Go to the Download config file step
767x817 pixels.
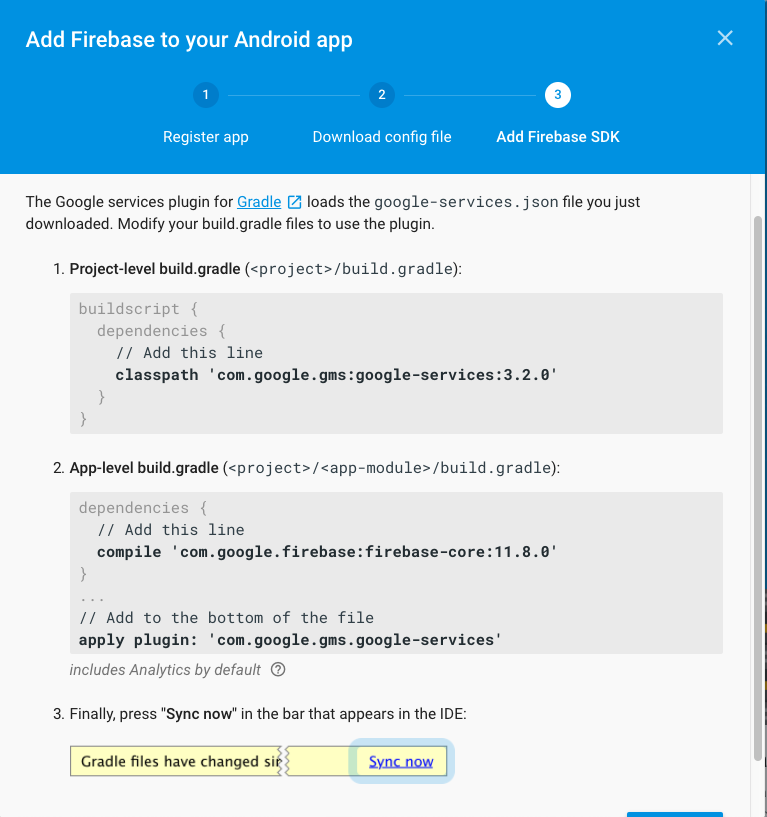coord(382,137)
